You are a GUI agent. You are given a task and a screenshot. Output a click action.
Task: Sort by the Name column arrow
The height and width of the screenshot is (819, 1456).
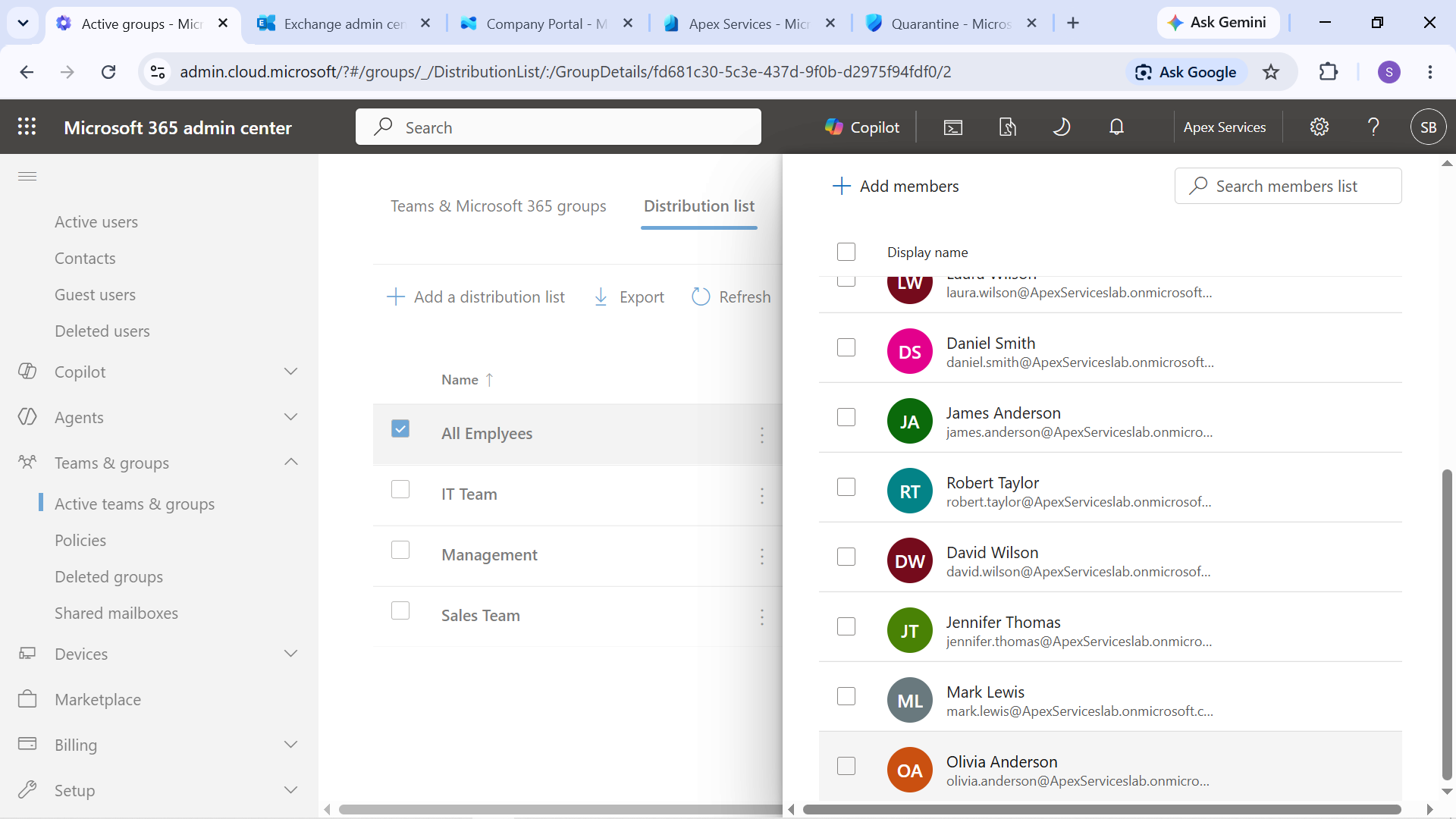click(x=489, y=379)
